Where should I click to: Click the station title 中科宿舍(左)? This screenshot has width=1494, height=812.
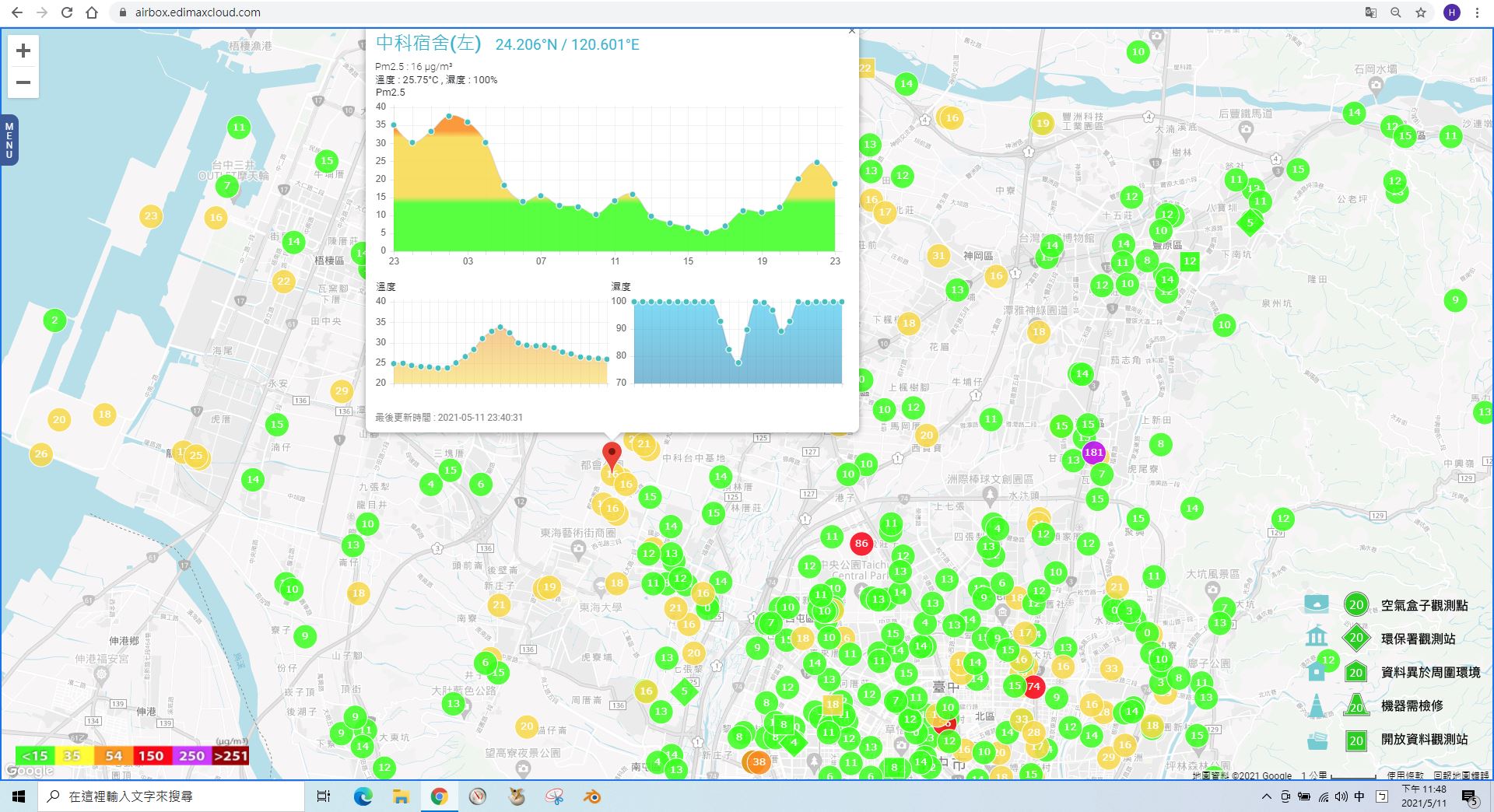tap(429, 43)
